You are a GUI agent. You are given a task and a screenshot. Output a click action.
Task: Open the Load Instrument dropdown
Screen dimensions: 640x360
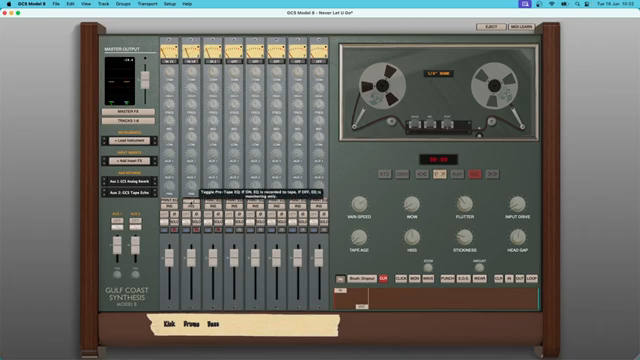[x=129, y=141]
